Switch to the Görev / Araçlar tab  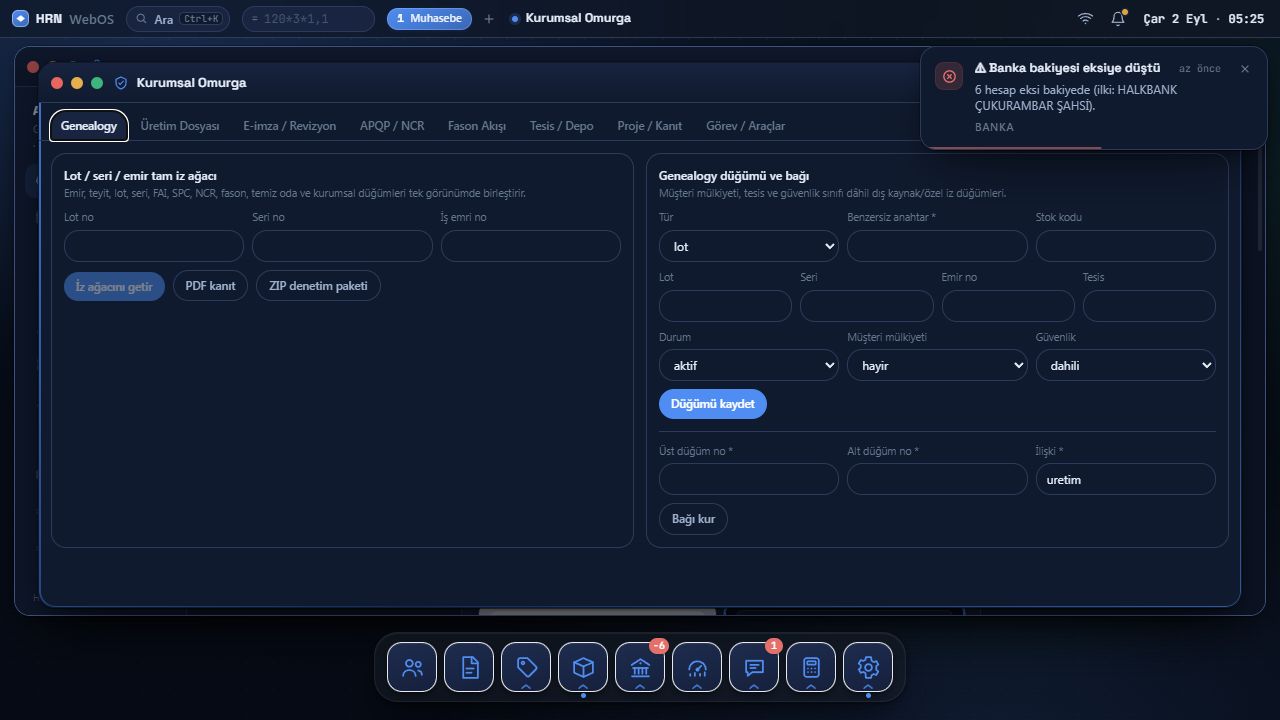[746, 126]
